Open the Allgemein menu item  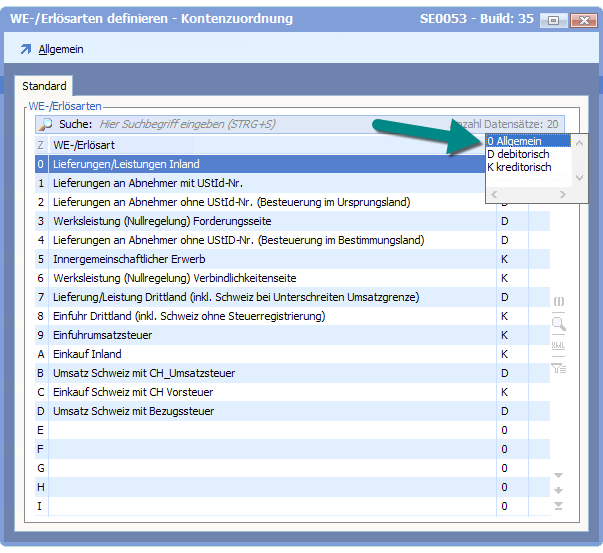(x=60, y=49)
